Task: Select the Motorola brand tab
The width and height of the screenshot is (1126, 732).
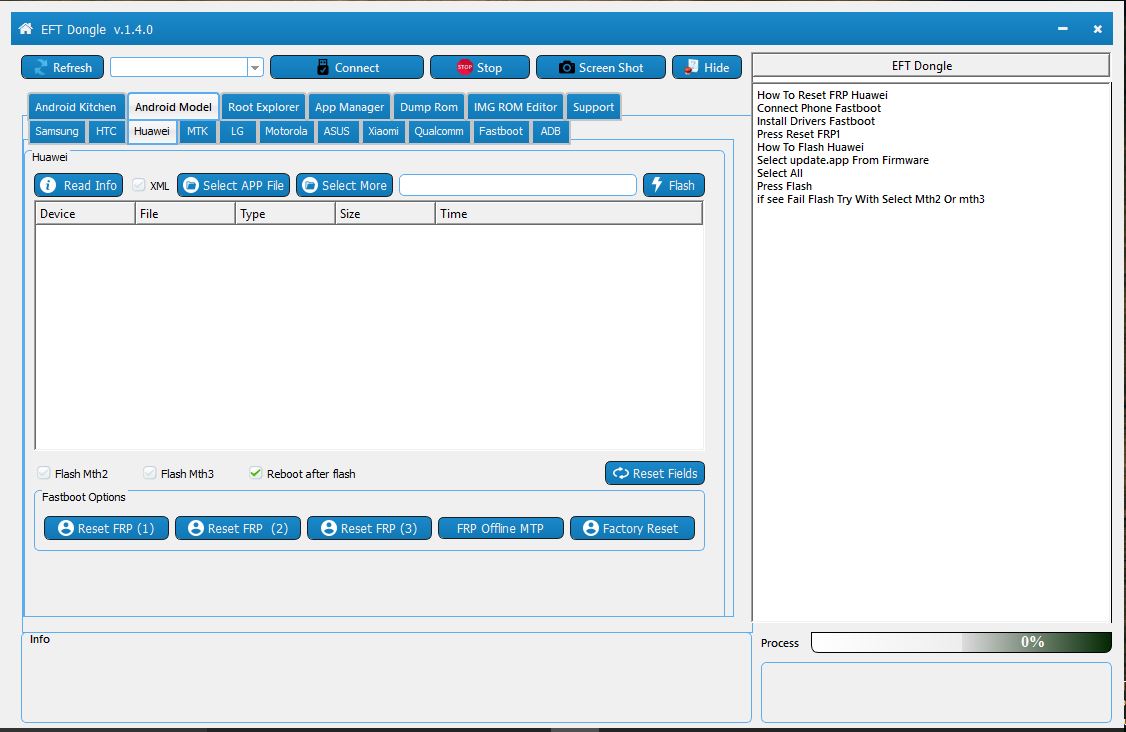Action: coord(286,131)
